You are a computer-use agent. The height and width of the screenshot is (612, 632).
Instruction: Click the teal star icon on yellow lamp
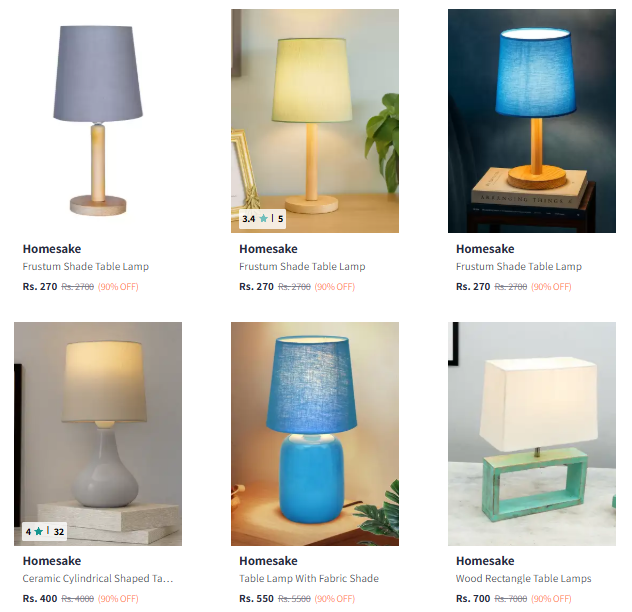(x=264, y=219)
